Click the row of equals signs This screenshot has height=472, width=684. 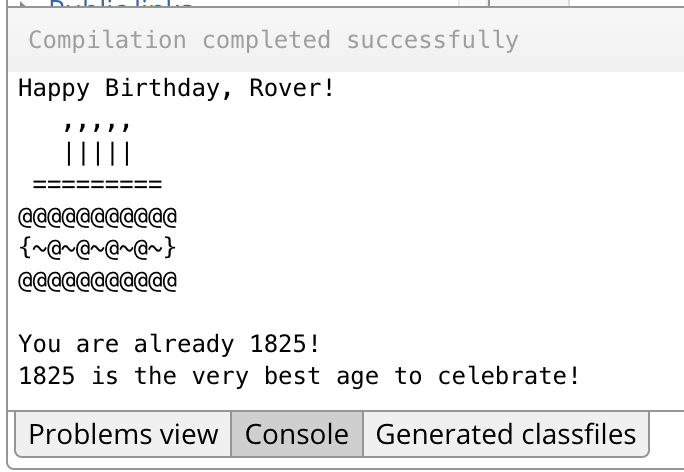pos(97,184)
